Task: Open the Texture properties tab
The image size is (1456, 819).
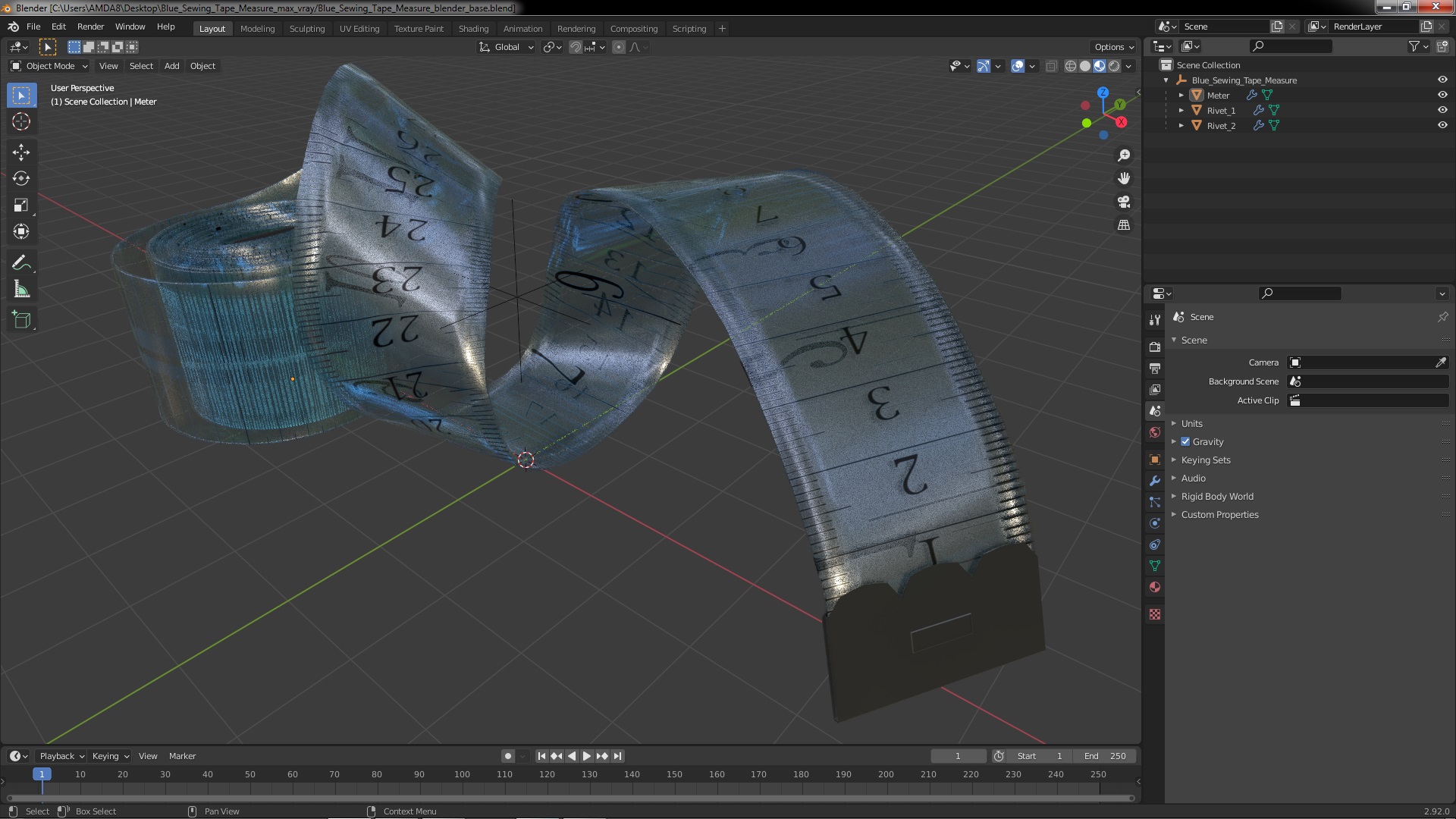Action: coord(1155,614)
